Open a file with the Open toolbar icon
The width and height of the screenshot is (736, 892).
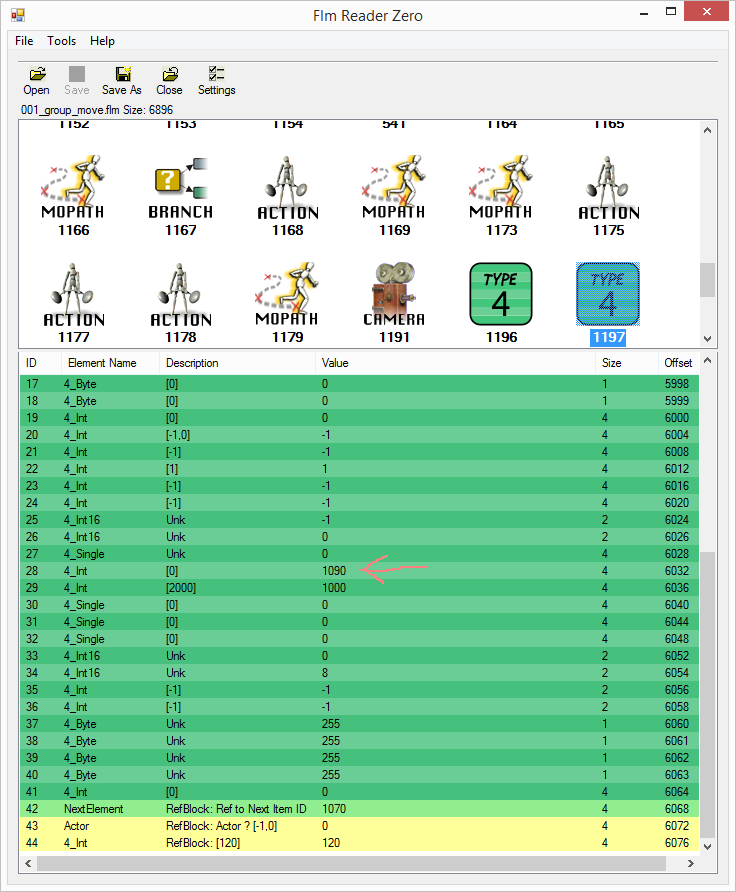point(36,81)
